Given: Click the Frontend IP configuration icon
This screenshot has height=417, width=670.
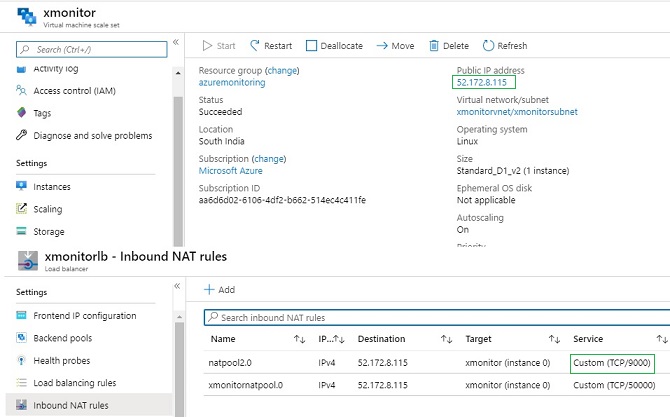Looking at the screenshot, I should coord(21,315).
